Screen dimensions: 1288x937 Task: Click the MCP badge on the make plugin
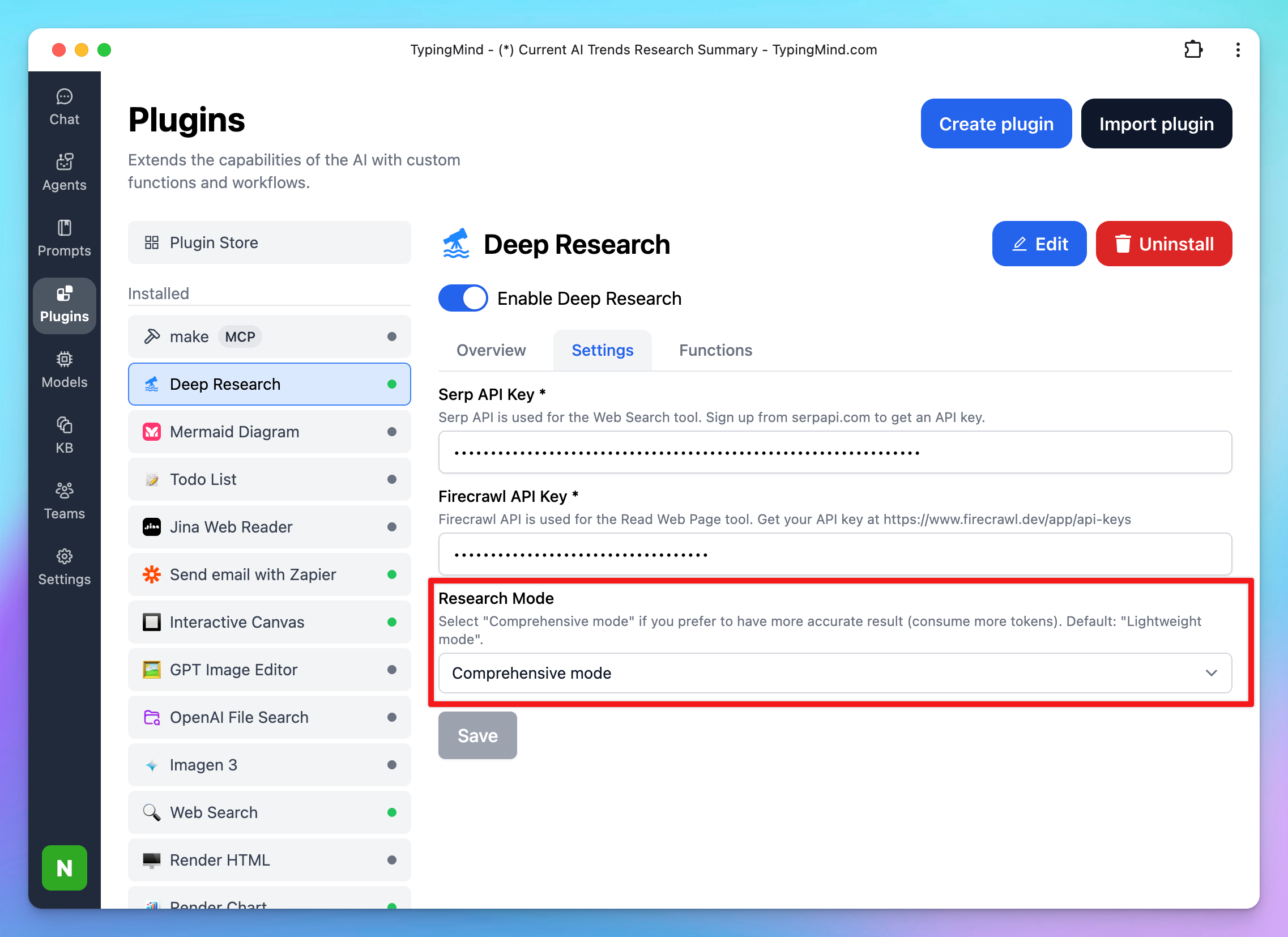(240, 337)
